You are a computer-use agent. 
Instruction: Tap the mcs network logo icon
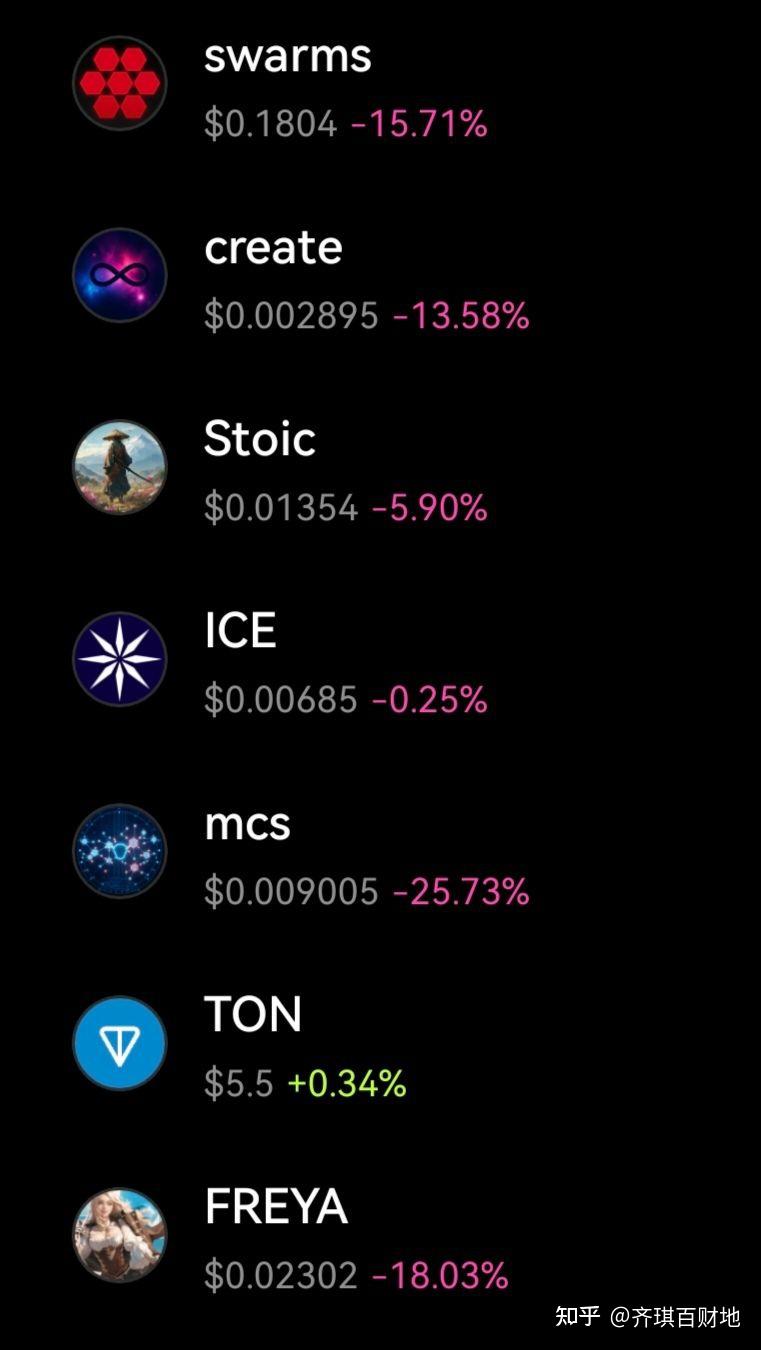point(119,851)
